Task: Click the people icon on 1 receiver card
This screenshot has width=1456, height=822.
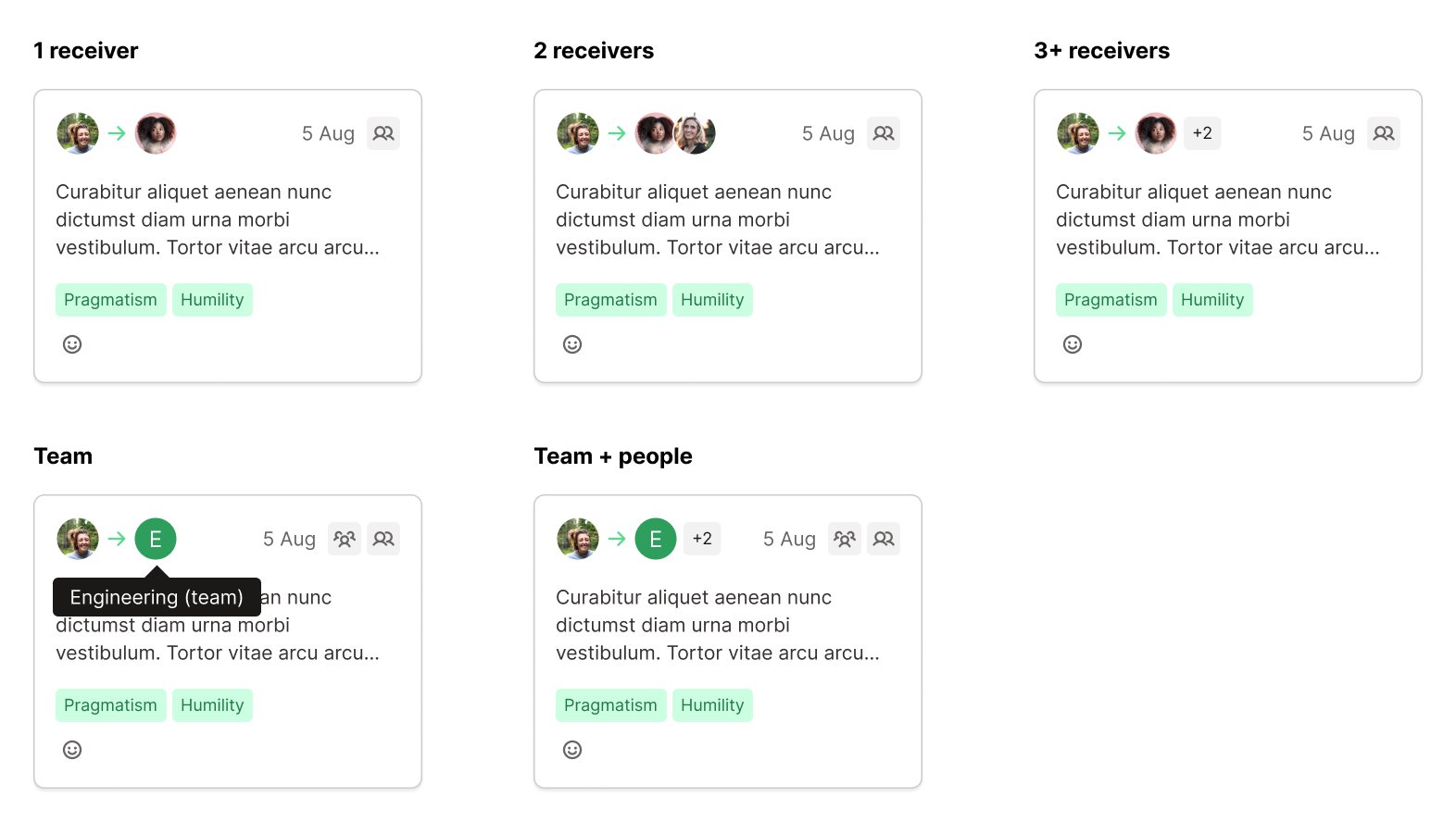Action: (383, 133)
